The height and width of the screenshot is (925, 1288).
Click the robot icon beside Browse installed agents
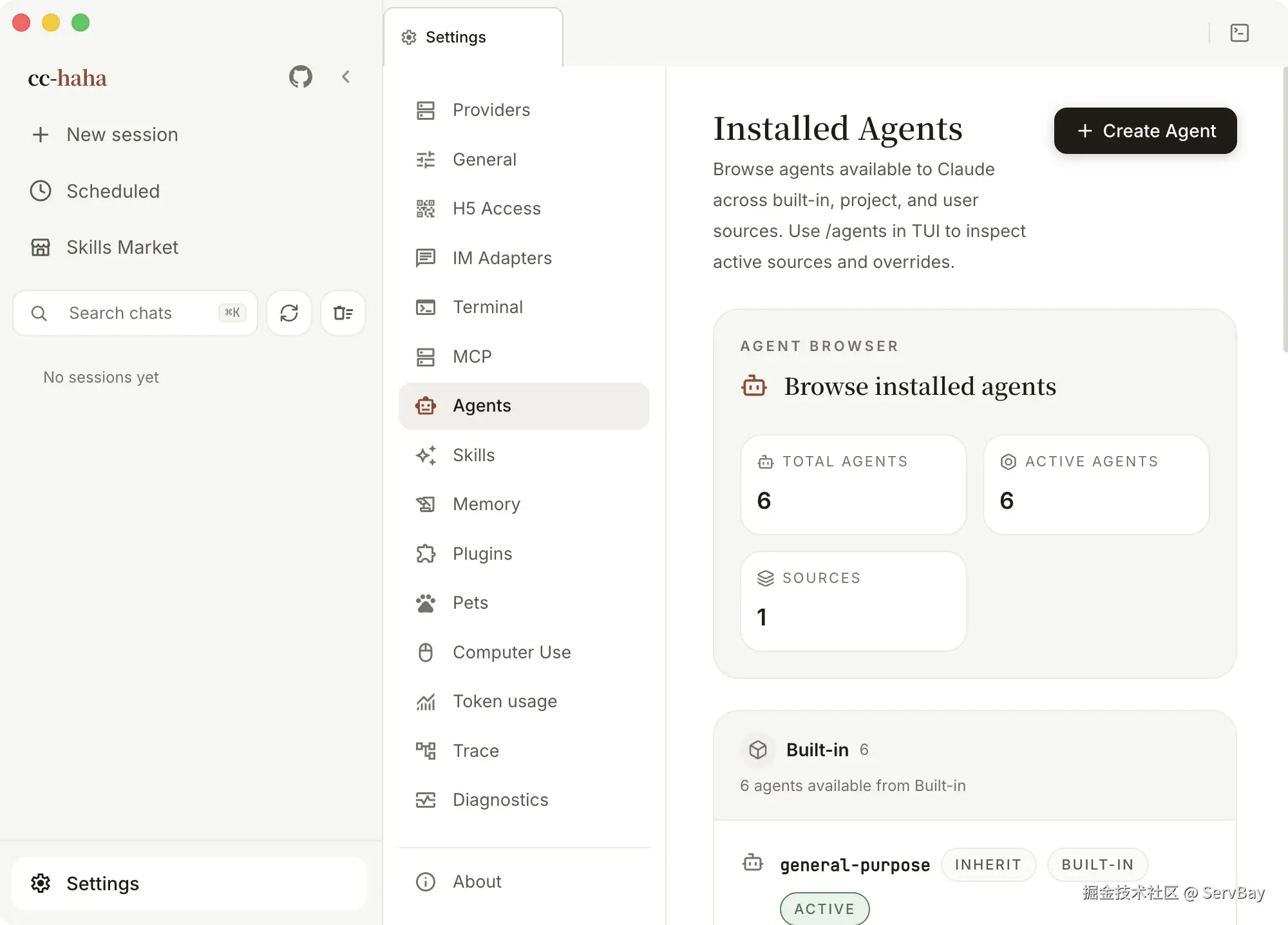754,386
